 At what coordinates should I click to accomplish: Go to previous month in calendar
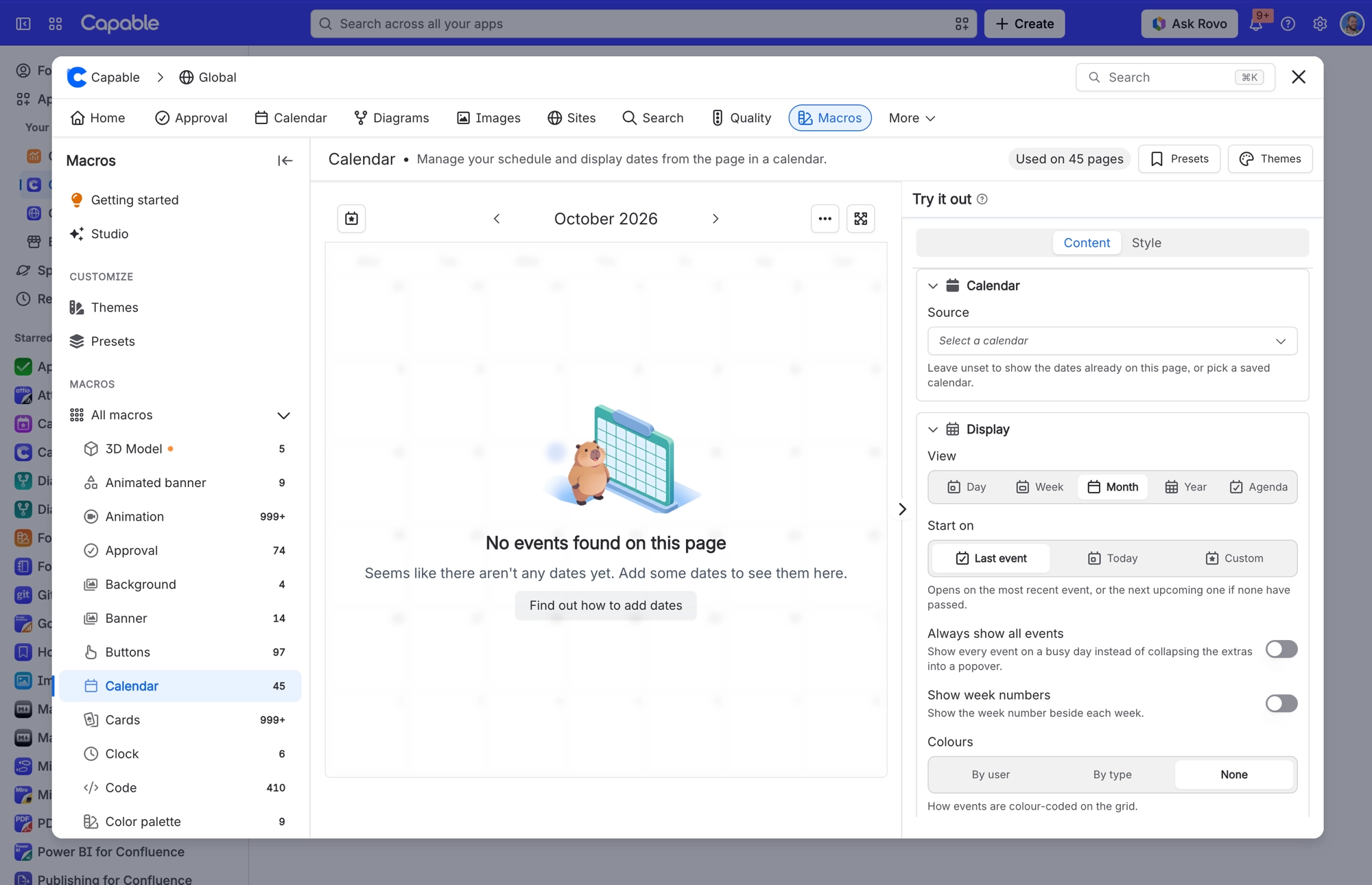tap(497, 219)
